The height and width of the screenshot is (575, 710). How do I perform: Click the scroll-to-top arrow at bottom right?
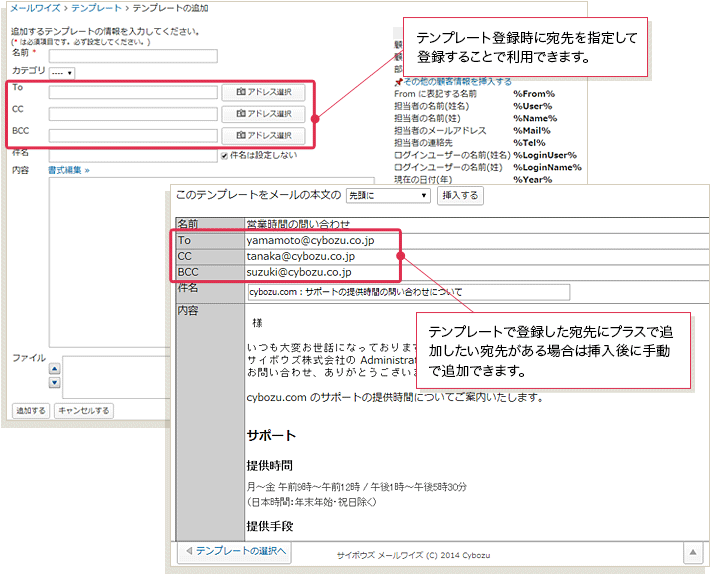(x=693, y=551)
